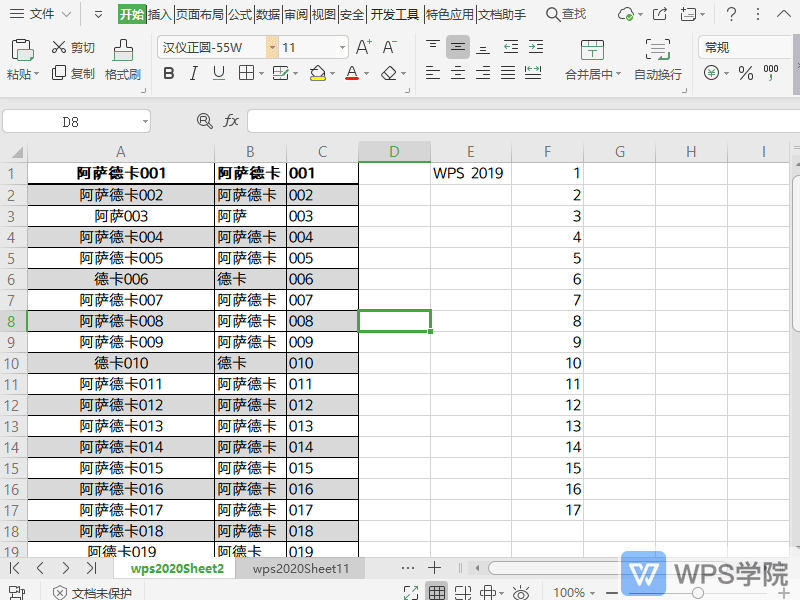Click the Format Painter (格式刷) icon
800x600 pixels.
point(122,51)
